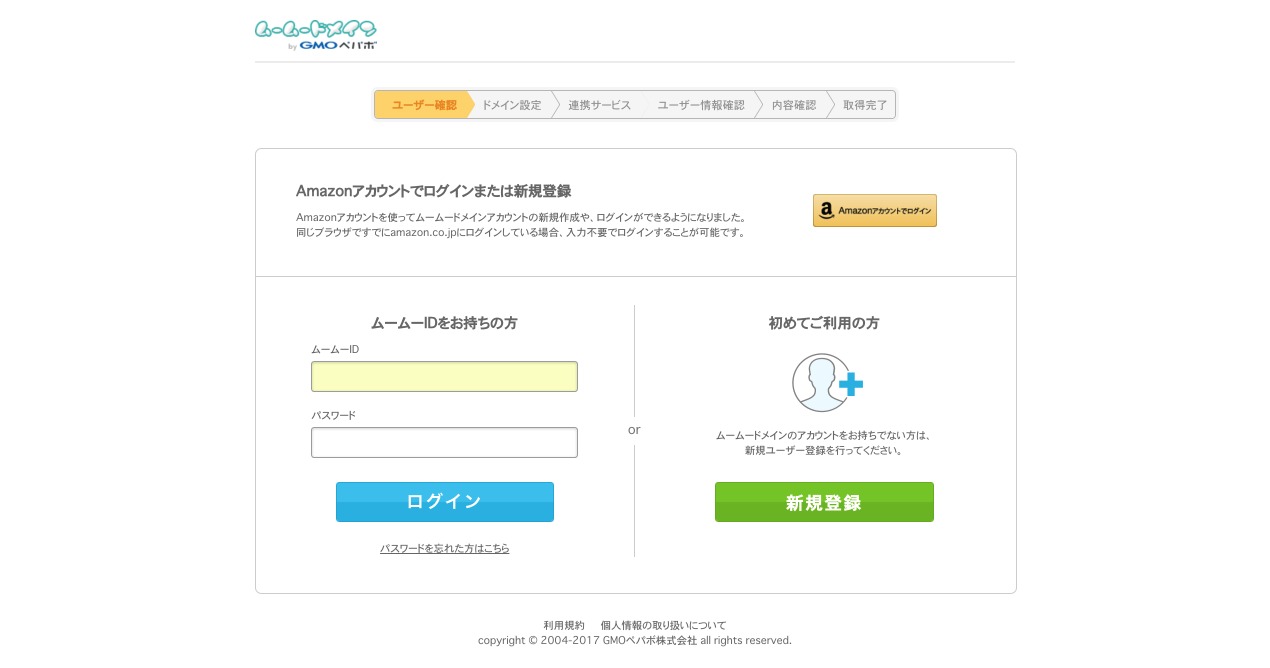This screenshot has width=1270, height=668.
Task: Click the green 新規登録 button
Action: point(824,502)
